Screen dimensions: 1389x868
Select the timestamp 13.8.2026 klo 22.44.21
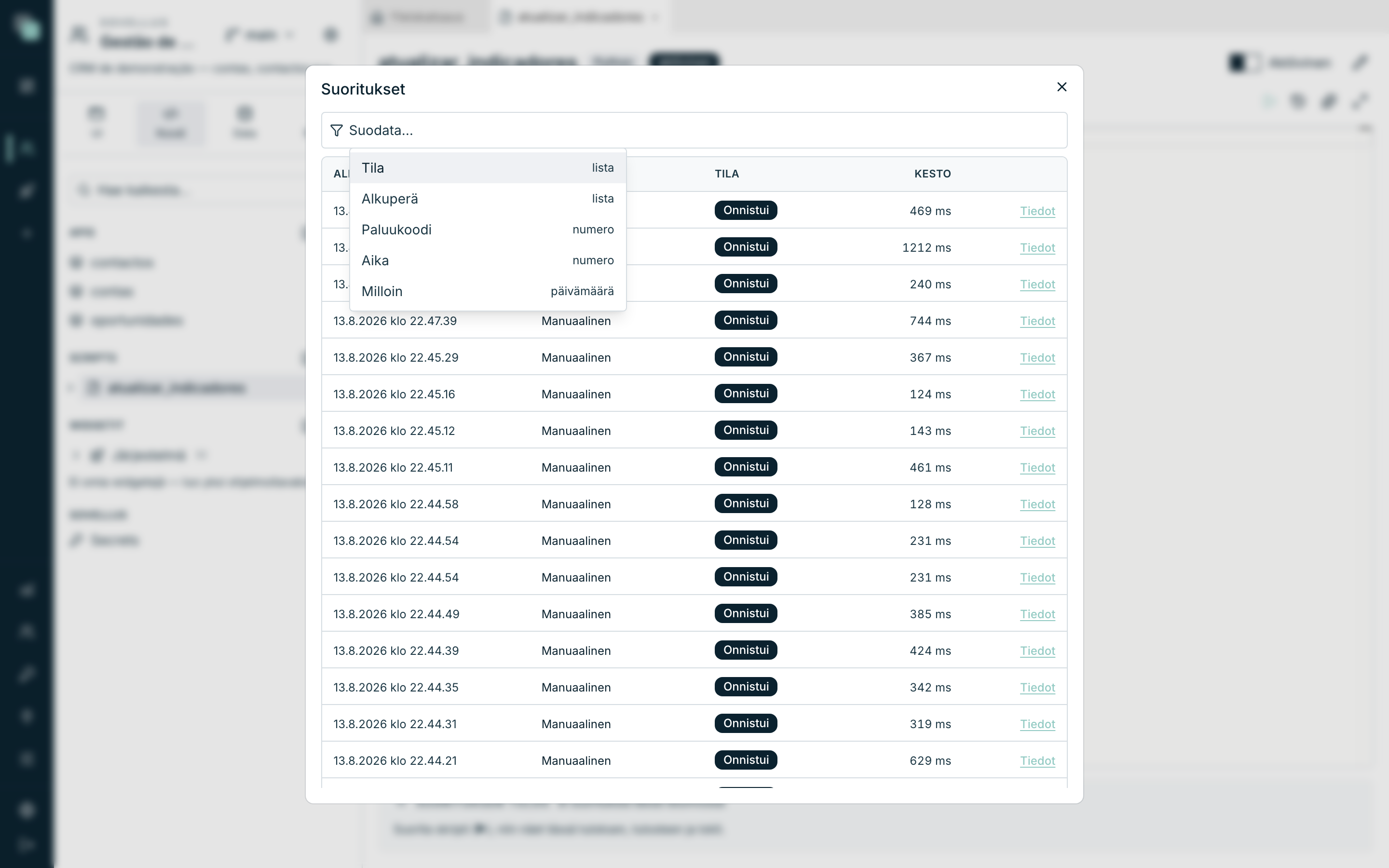tap(395, 762)
